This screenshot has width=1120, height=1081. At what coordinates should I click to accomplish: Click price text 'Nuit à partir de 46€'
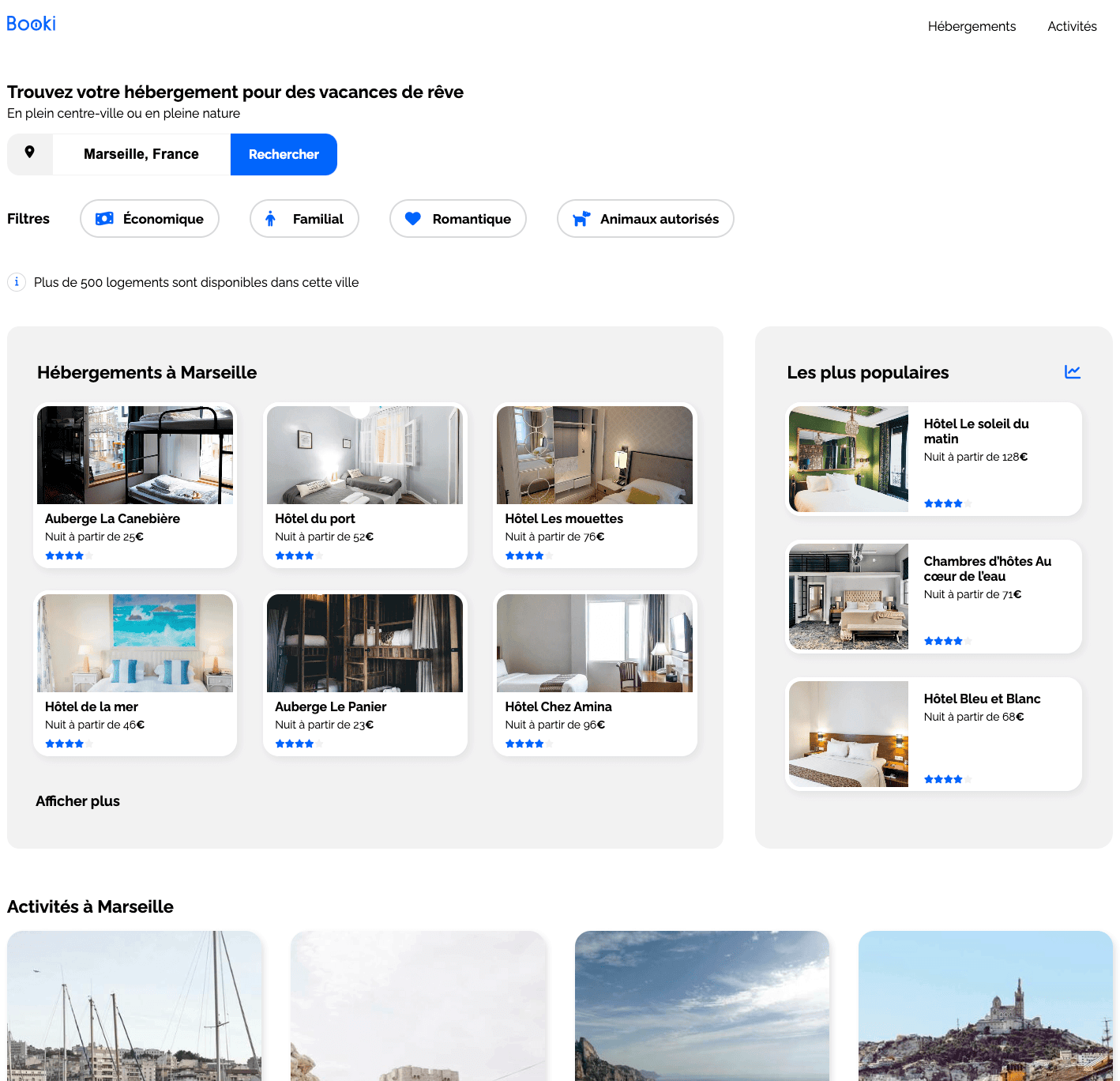pos(95,725)
